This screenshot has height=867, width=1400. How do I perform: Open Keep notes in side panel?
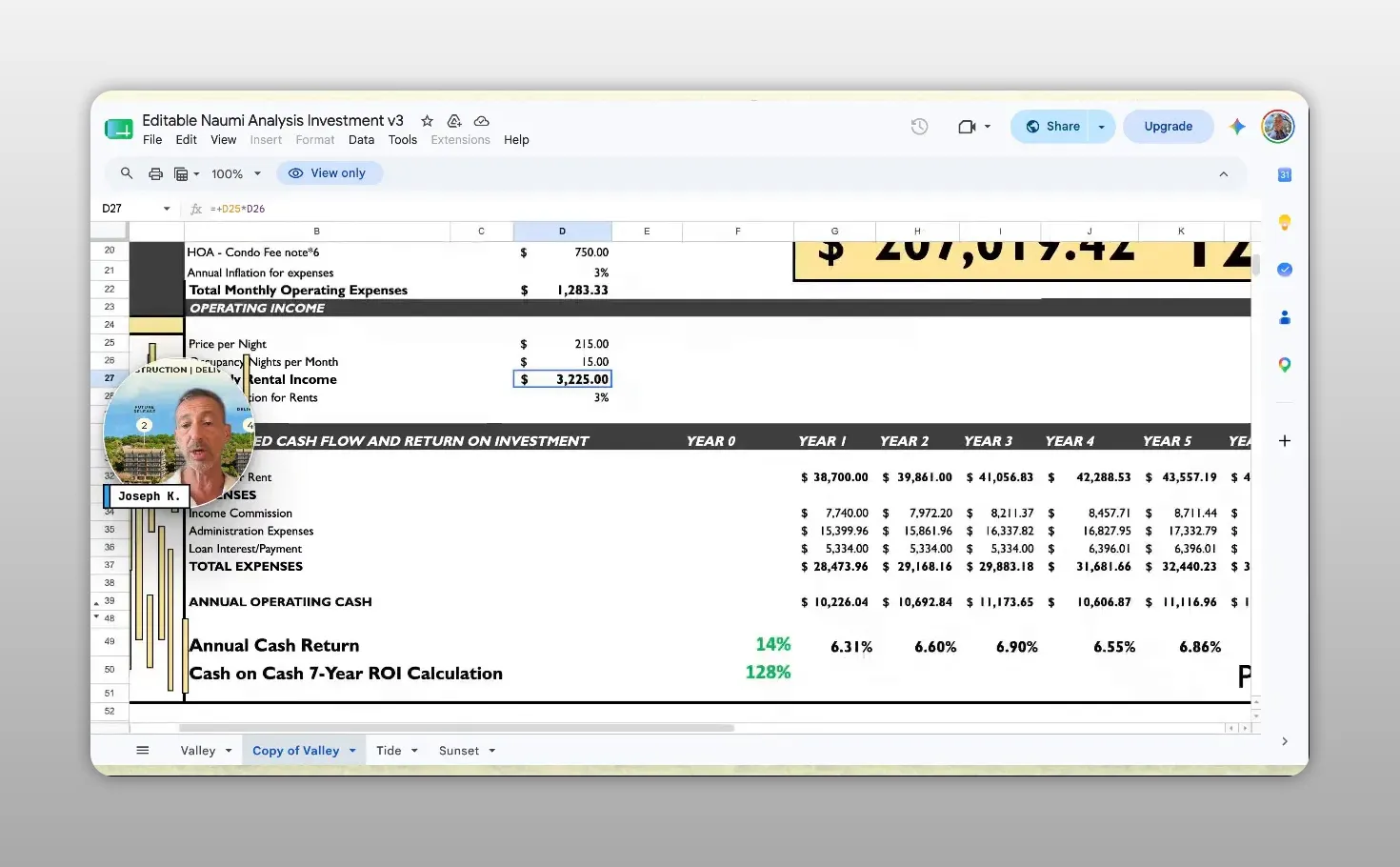[1284, 222]
